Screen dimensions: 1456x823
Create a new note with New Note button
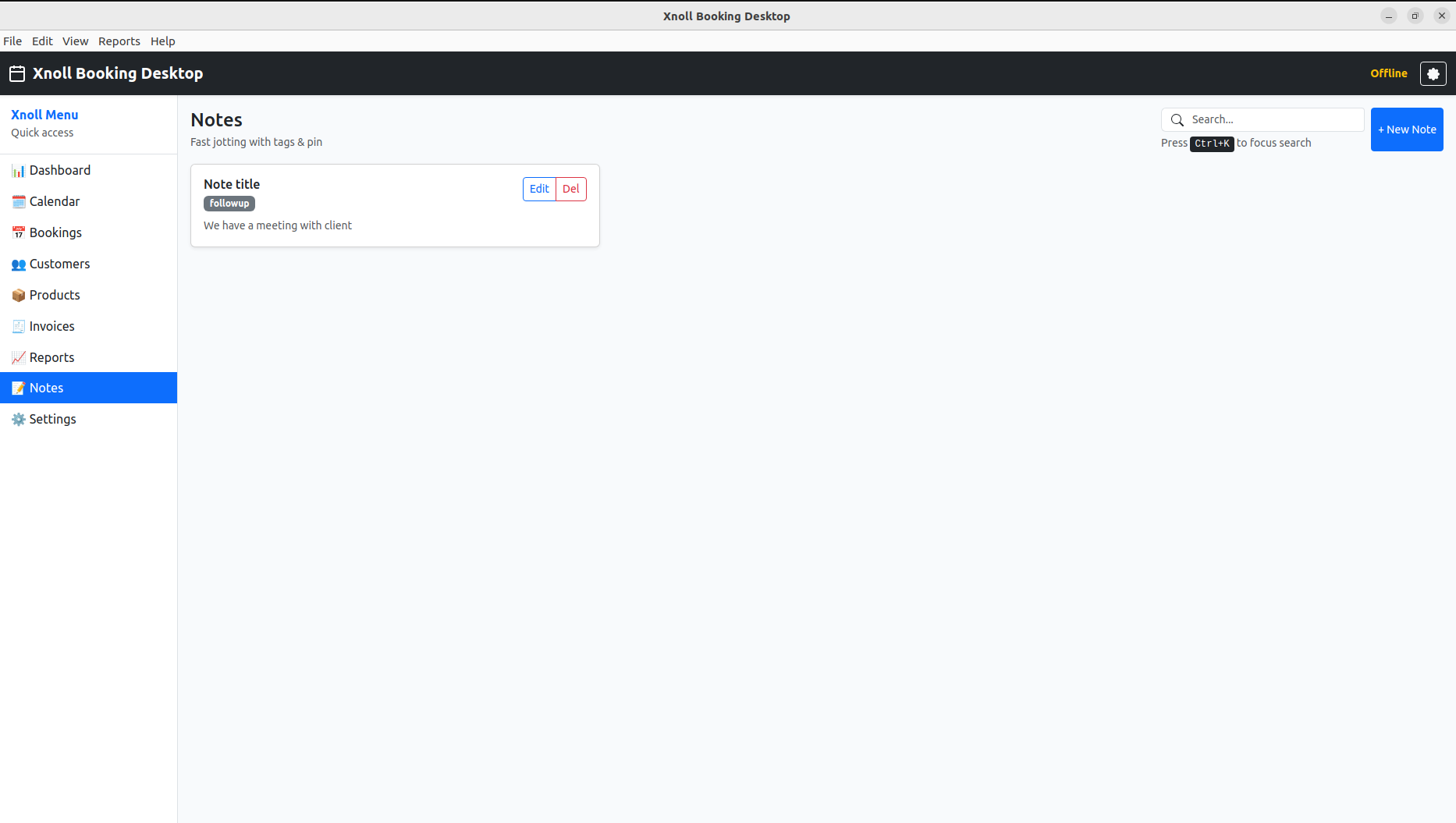pyautogui.click(x=1407, y=129)
